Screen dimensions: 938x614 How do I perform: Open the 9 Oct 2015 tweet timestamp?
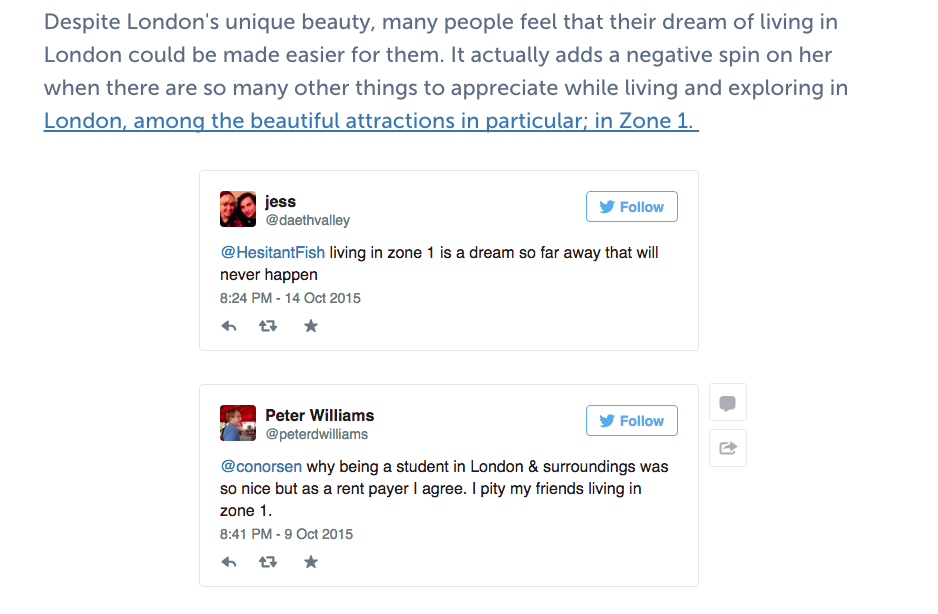coord(286,534)
